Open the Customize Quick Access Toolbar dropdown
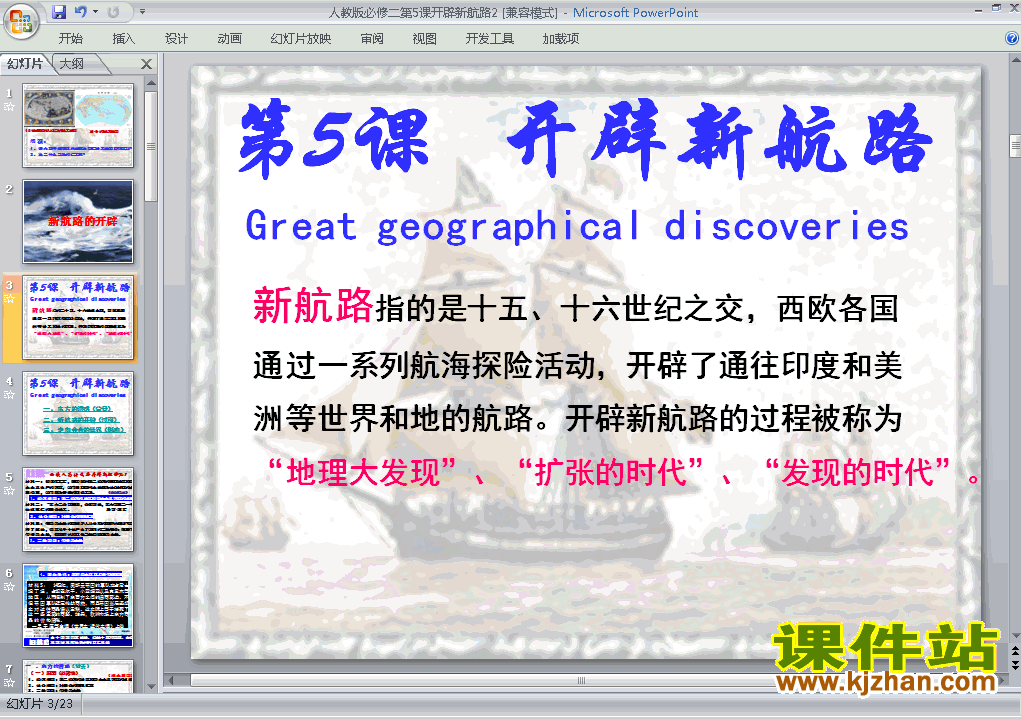The width and height of the screenshot is (1021, 719). 142,12
